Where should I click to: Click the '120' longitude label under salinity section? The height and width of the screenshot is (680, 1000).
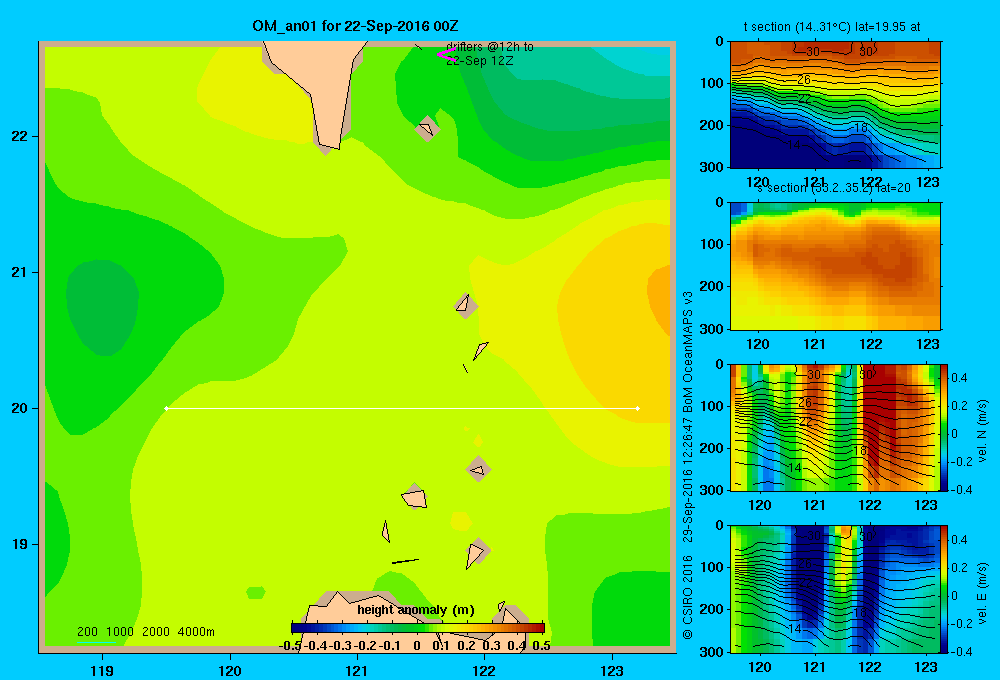click(758, 344)
